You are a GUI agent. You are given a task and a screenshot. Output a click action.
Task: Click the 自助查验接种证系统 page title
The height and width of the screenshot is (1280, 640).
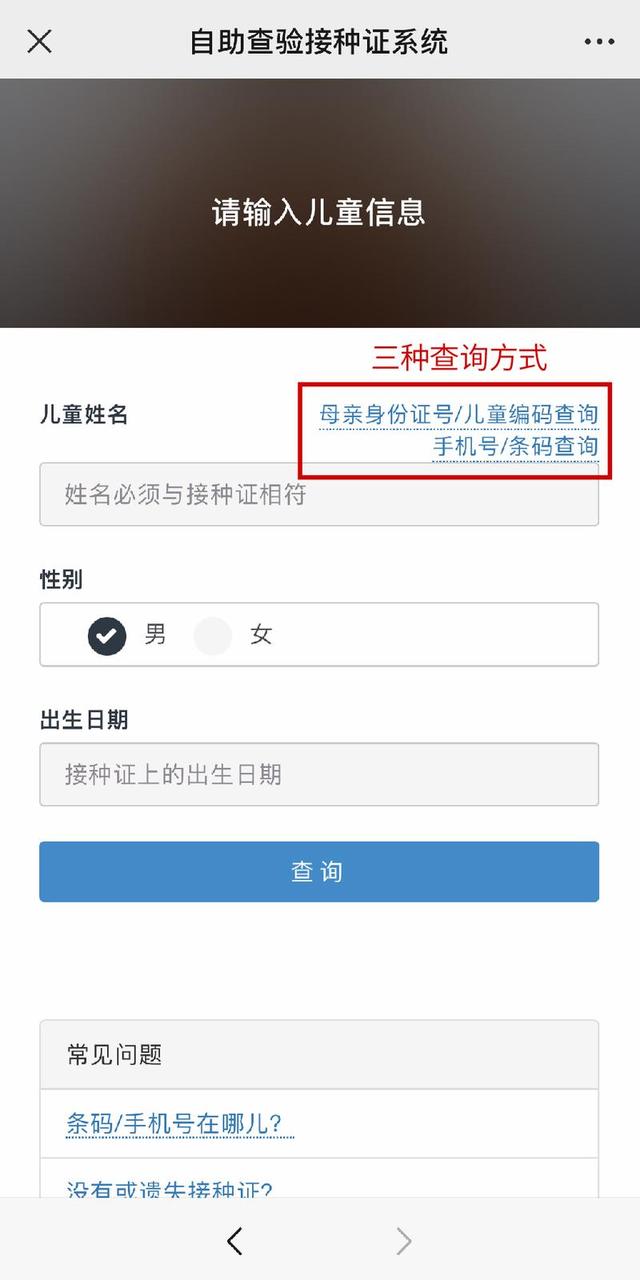pyautogui.click(x=319, y=42)
